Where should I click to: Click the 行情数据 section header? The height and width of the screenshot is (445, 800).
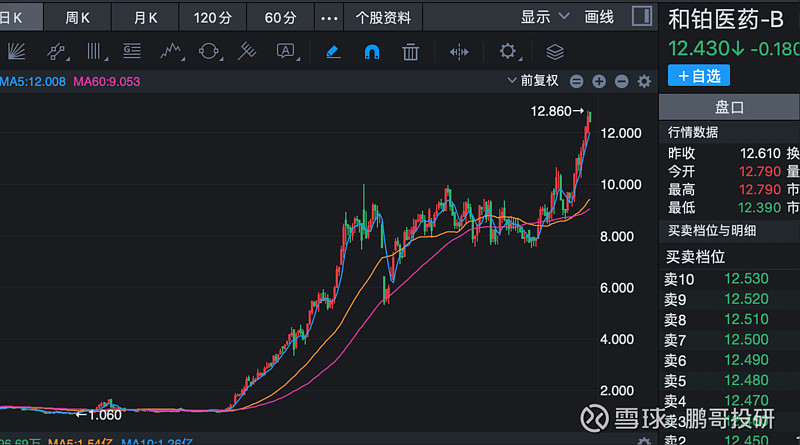click(x=693, y=132)
